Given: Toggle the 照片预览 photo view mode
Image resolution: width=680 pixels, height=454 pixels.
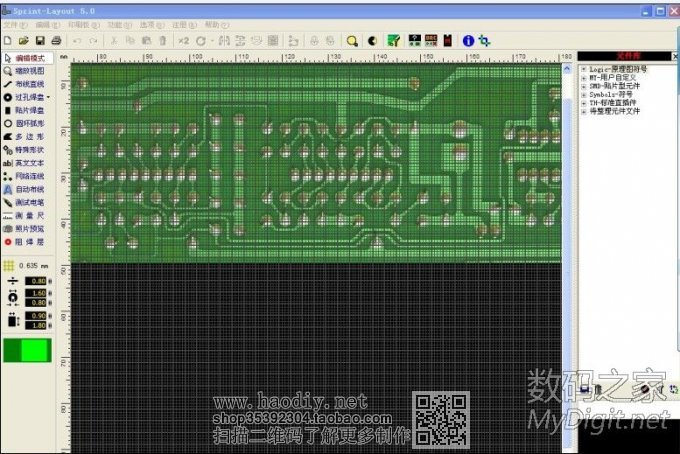Looking at the screenshot, I should point(24,228).
